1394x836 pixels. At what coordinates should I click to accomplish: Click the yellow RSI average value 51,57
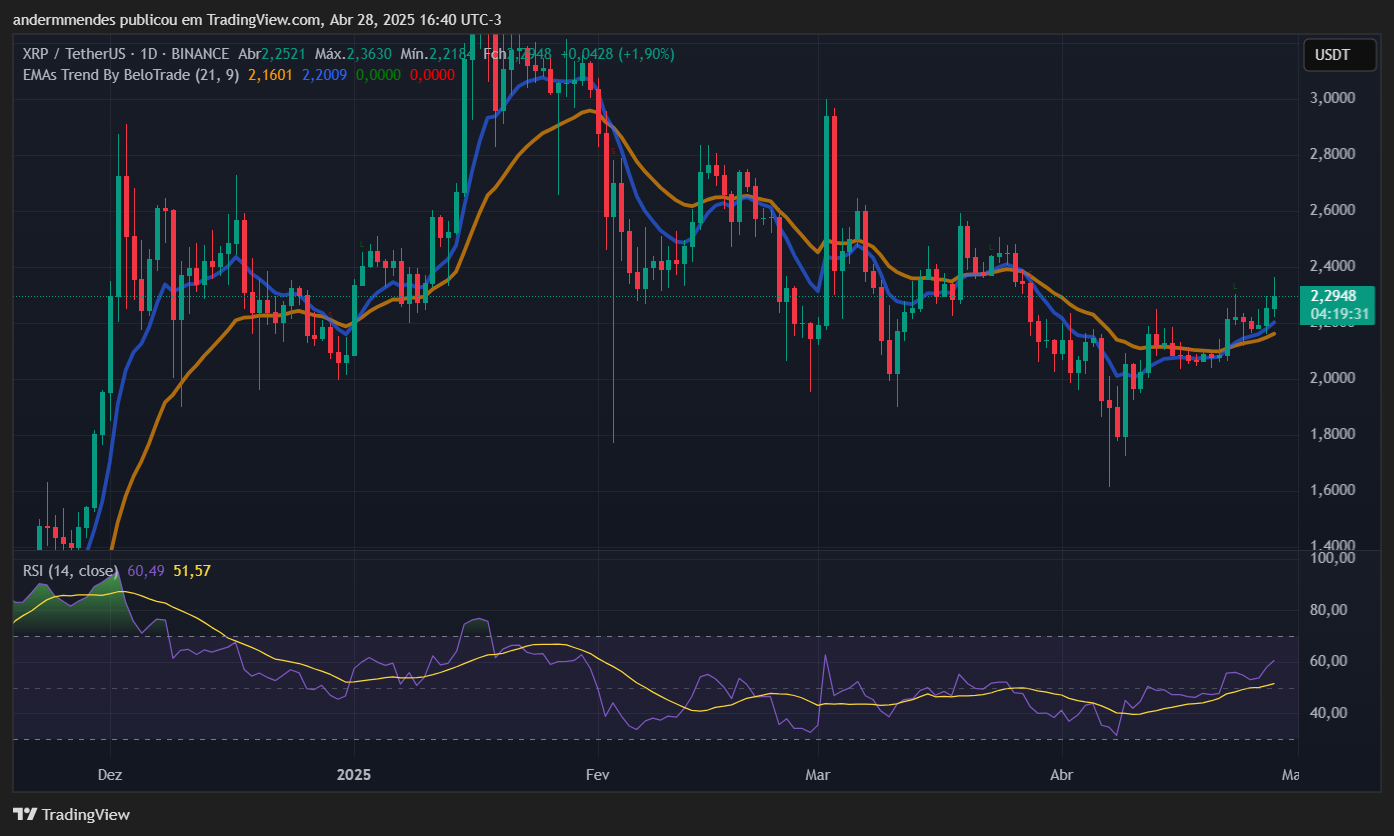point(191,570)
